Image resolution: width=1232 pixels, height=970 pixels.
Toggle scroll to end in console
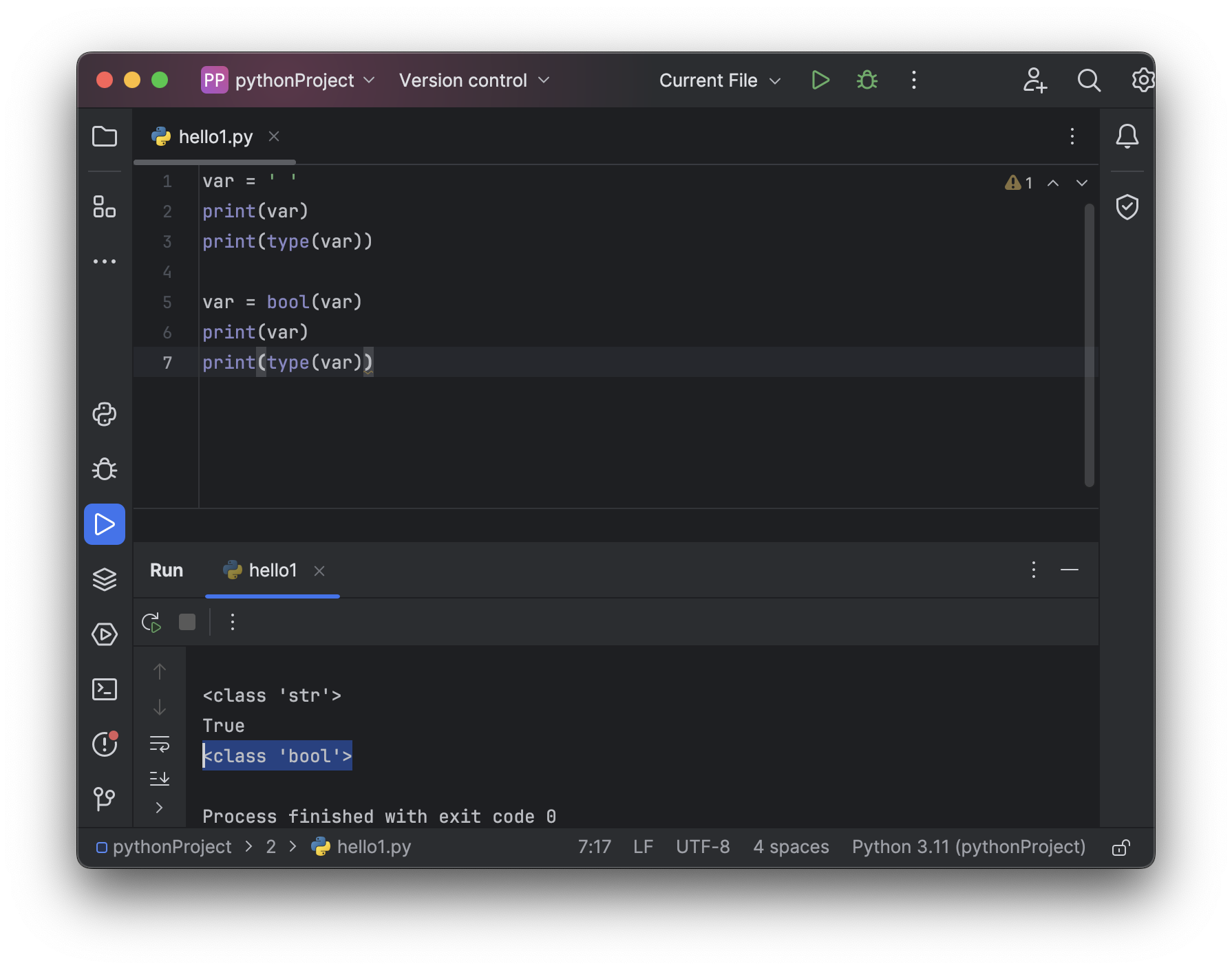coord(160,778)
